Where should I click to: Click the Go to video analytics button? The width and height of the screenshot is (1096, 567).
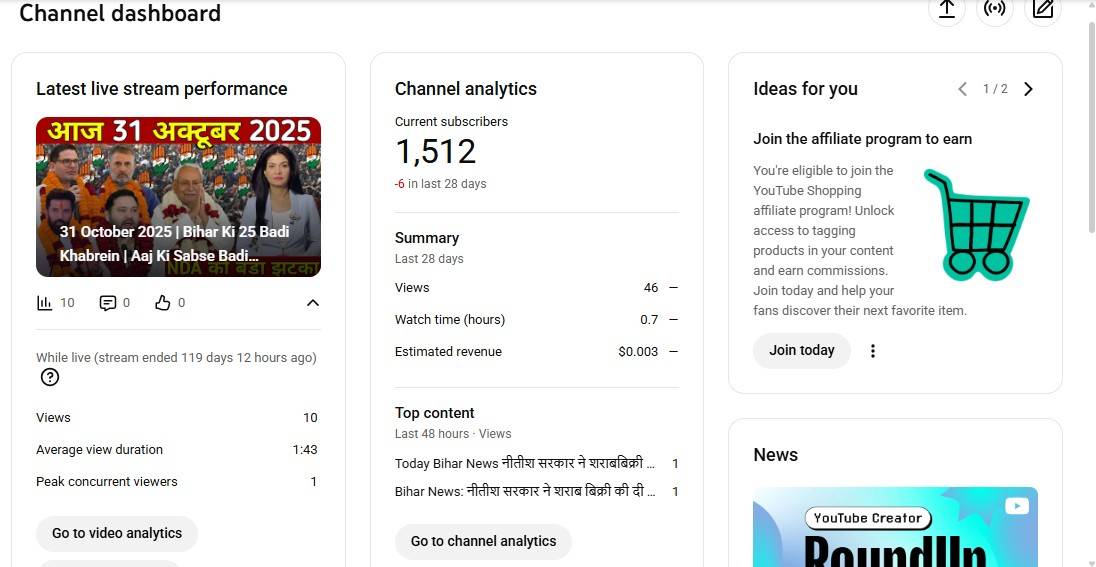tap(117, 533)
